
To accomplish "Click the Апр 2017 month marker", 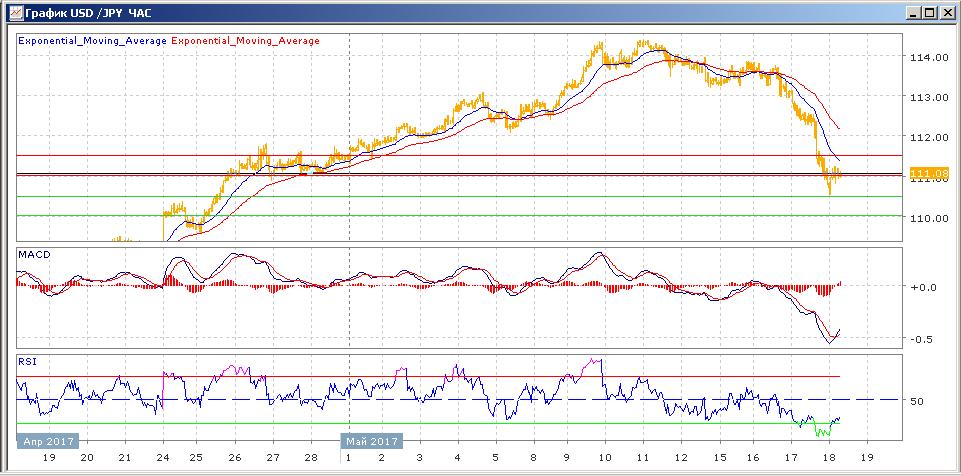I will [x=48, y=441].
